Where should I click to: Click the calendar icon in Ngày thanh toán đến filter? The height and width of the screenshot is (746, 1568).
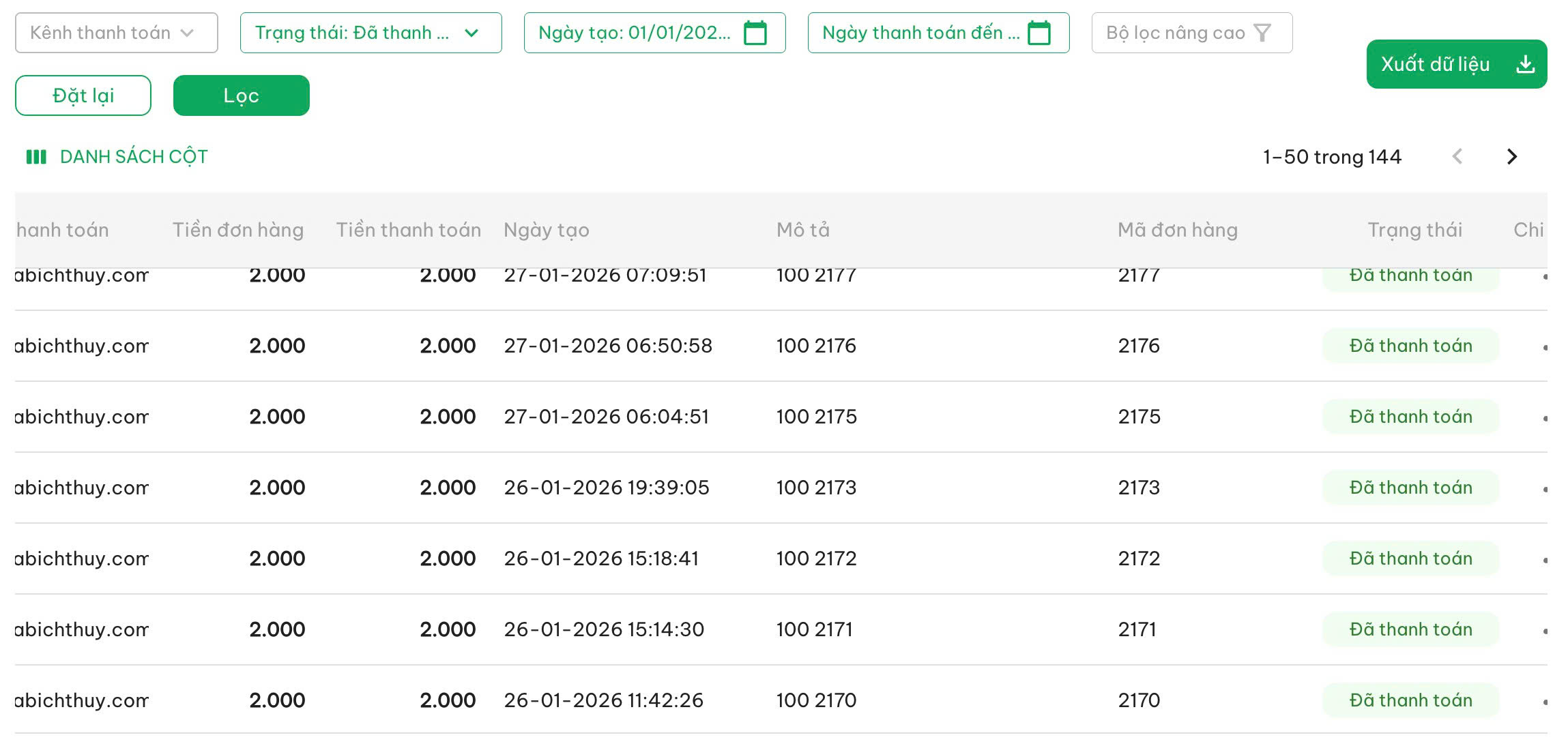pyautogui.click(x=1039, y=33)
